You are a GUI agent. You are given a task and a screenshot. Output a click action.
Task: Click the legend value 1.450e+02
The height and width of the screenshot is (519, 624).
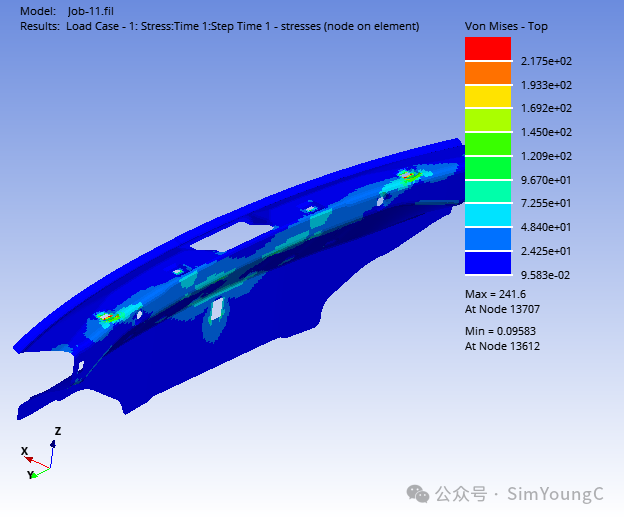click(x=546, y=132)
